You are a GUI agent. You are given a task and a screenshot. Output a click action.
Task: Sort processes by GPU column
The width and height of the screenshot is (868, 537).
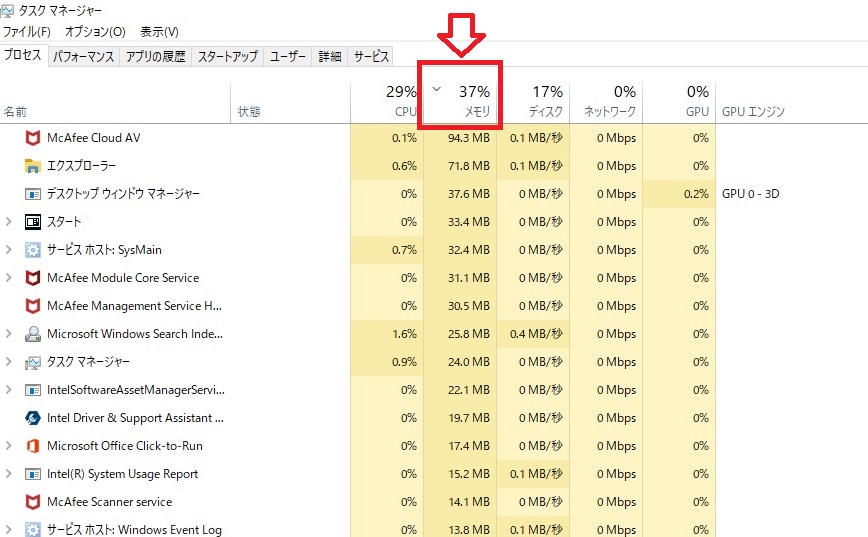tap(679, 101)
